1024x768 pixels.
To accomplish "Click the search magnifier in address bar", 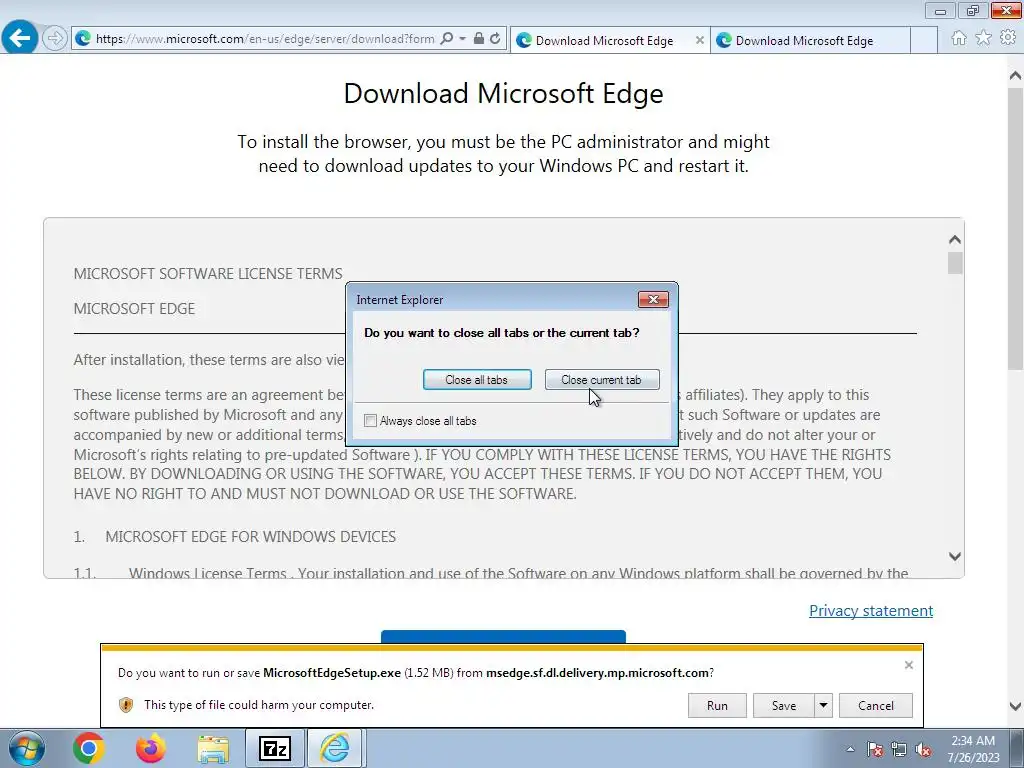I will point(447,39).
